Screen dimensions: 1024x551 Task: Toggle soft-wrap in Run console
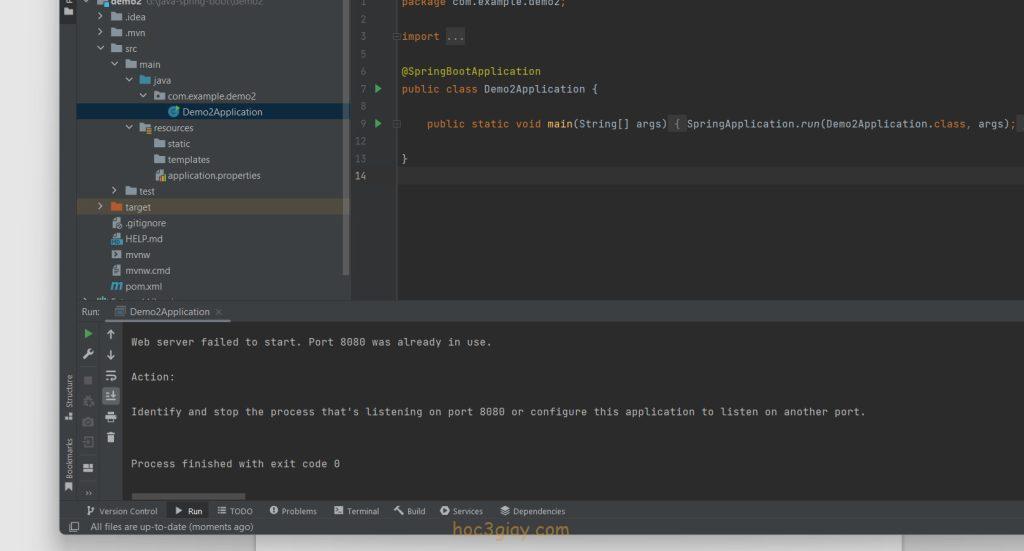point(111,375)
